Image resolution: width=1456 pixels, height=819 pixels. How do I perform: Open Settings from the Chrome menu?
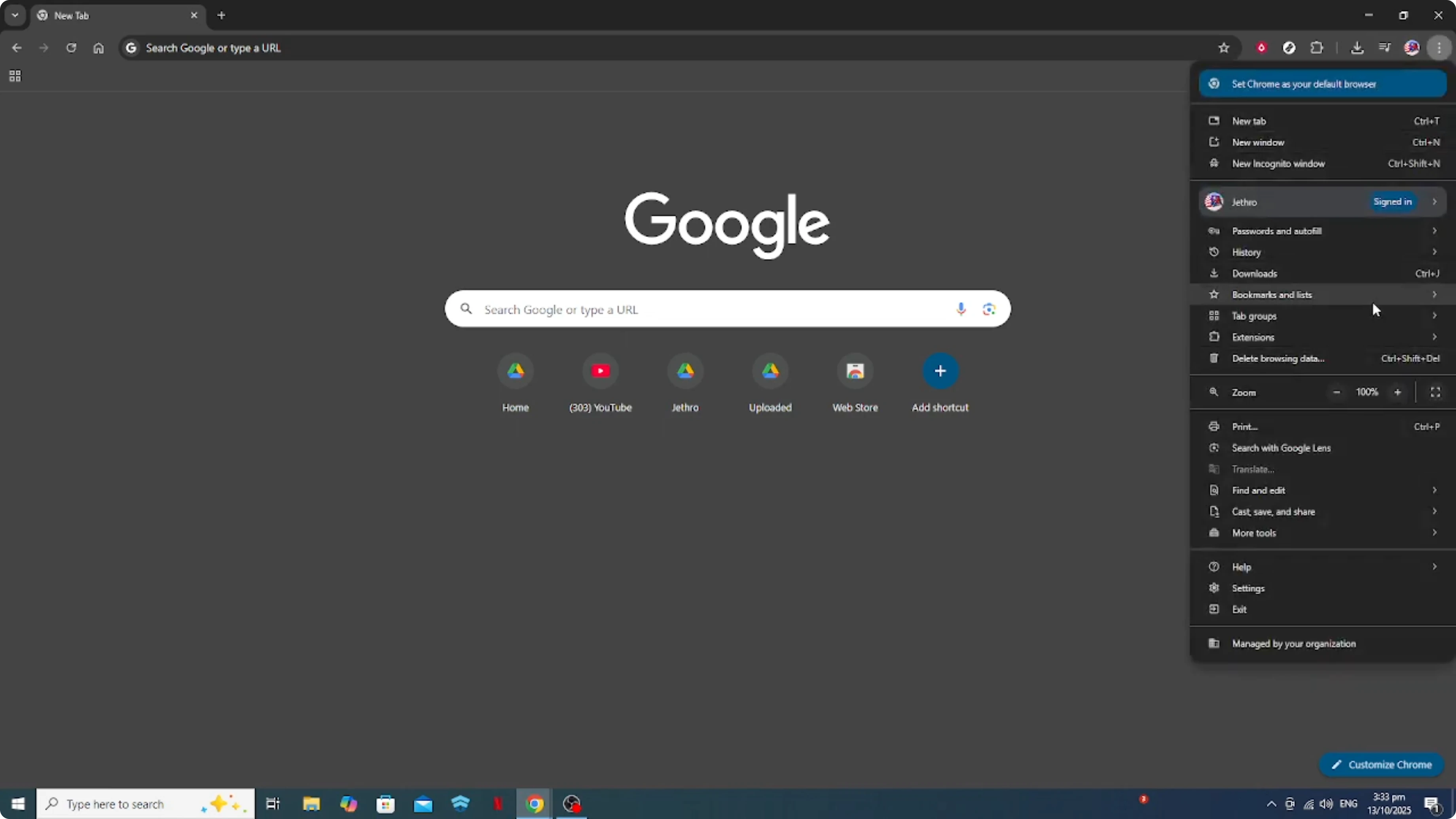pyautogui.click(x=1322, y=588)
